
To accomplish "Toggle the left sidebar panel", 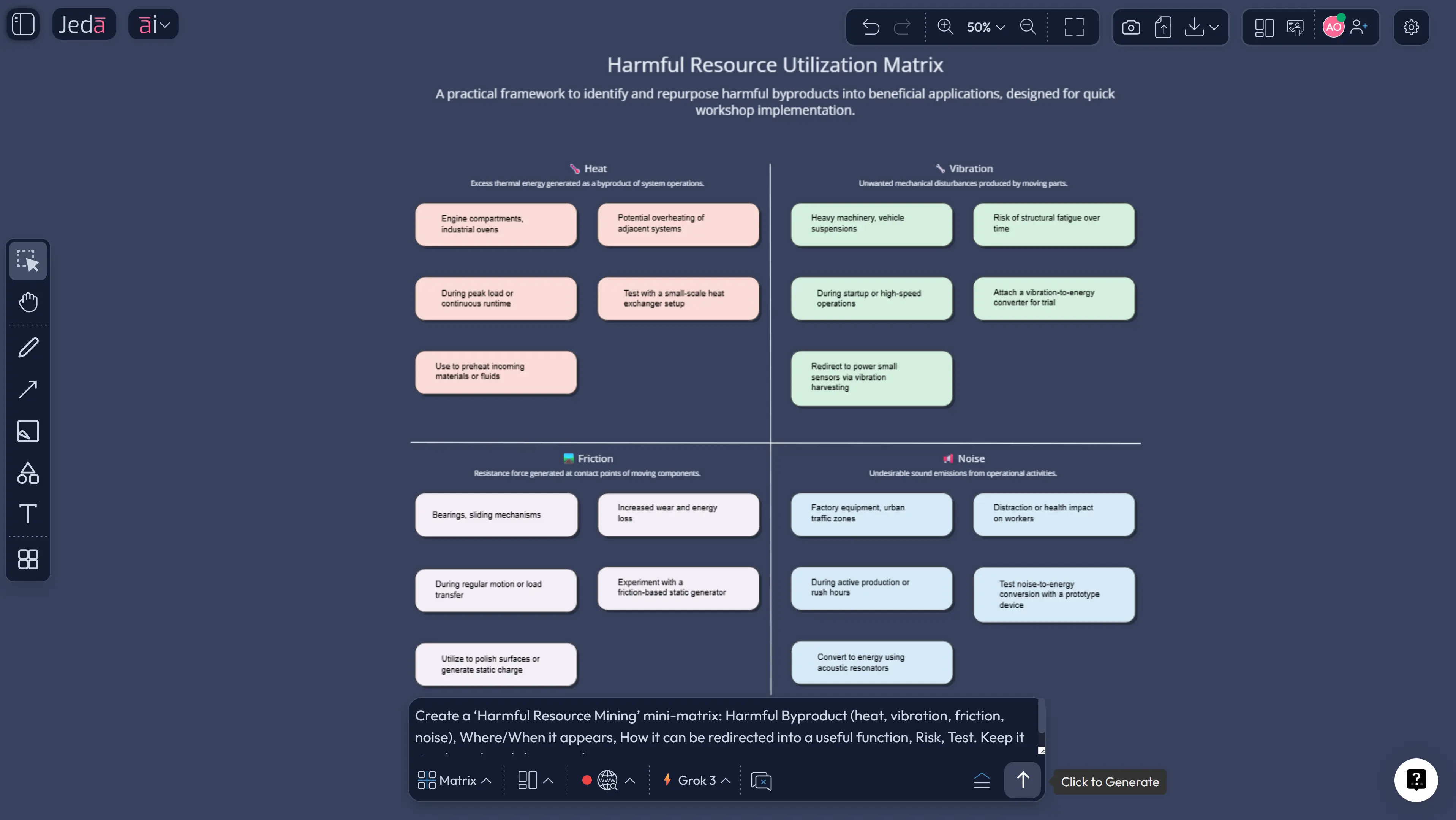I will (x=23, y=24).
